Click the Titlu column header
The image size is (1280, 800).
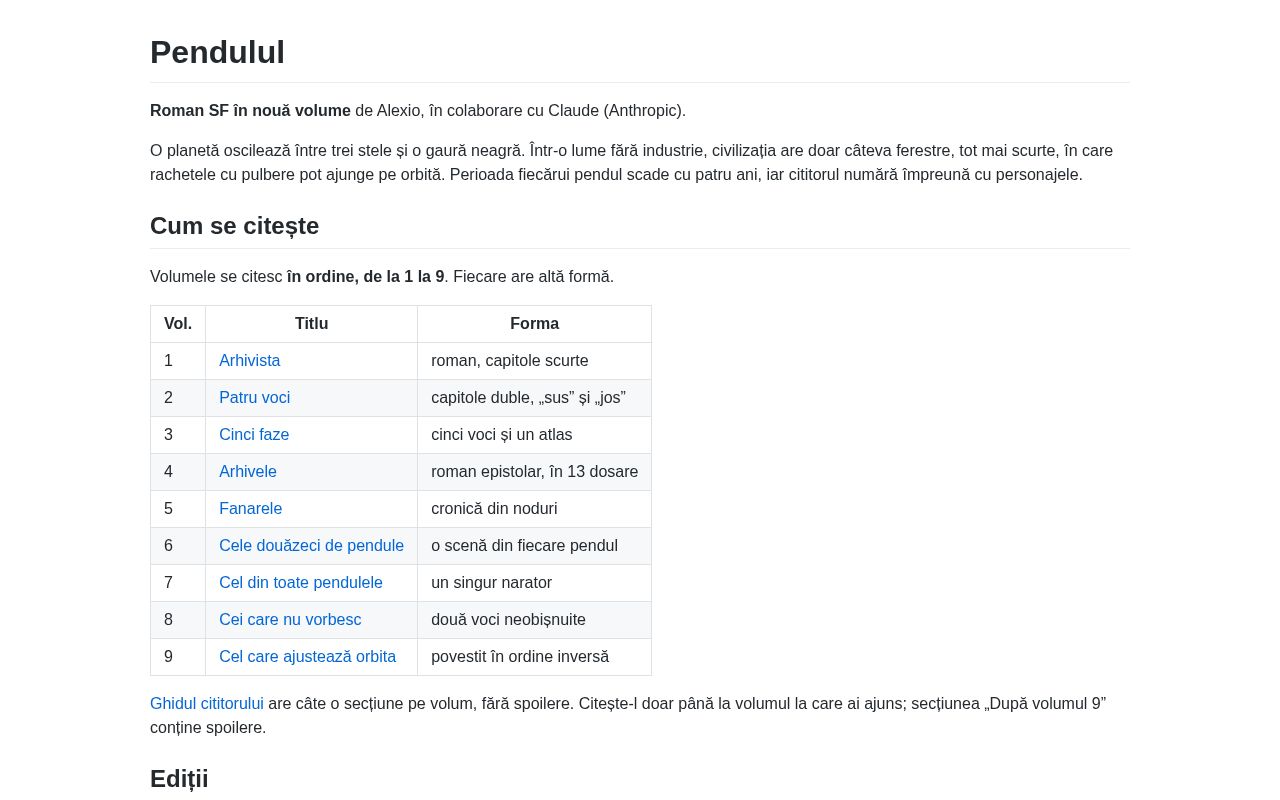tap(312, 324)
